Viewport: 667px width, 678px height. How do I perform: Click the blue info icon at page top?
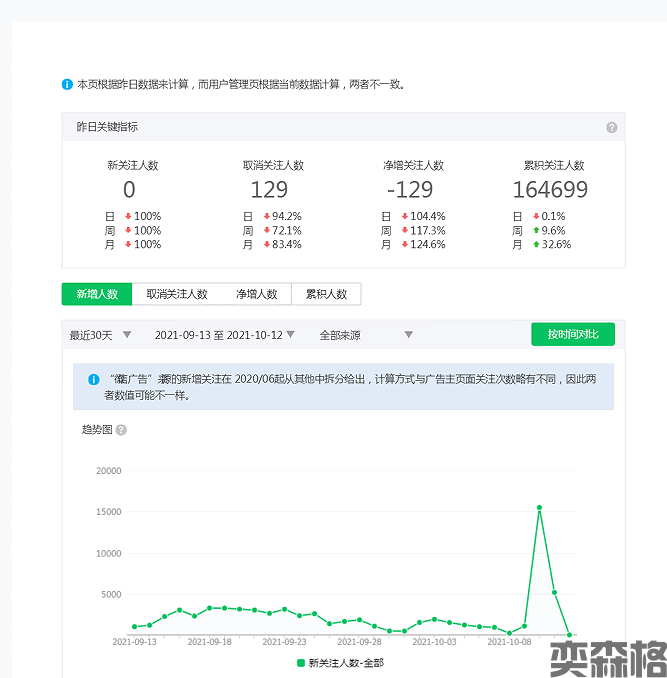click(x=67, y=84)
